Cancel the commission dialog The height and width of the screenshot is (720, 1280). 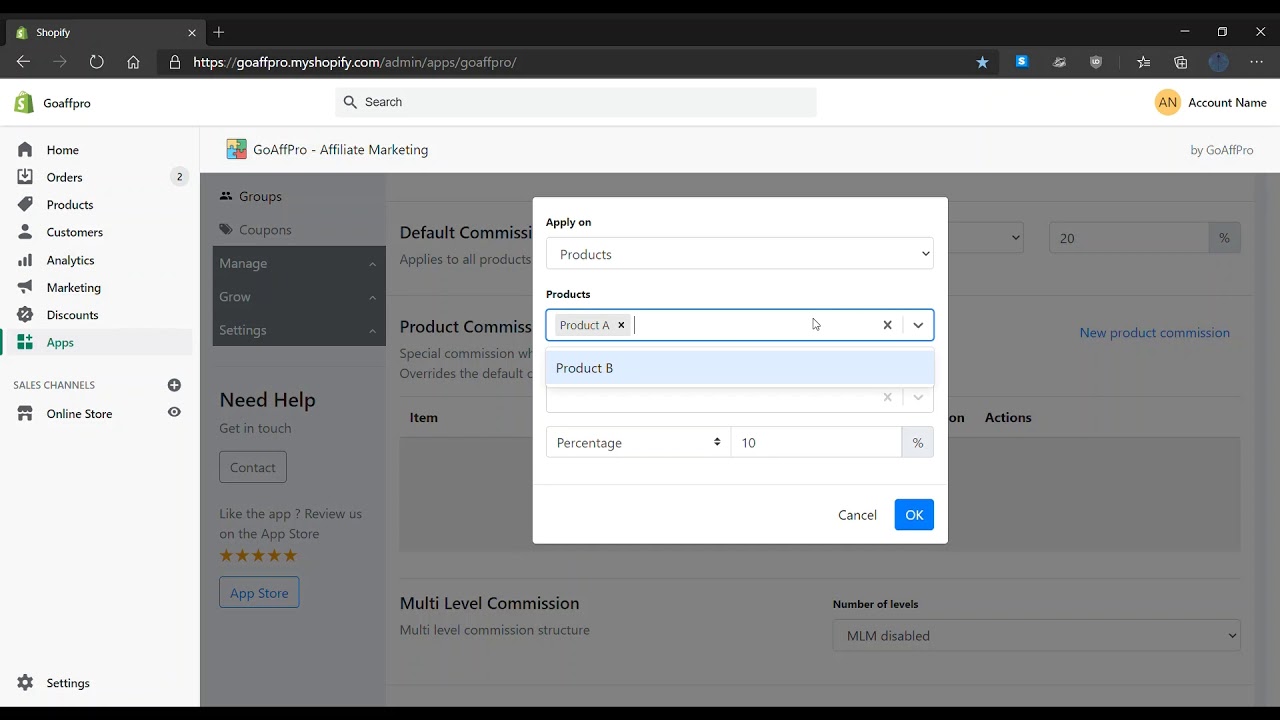click(x=857, y=515)
